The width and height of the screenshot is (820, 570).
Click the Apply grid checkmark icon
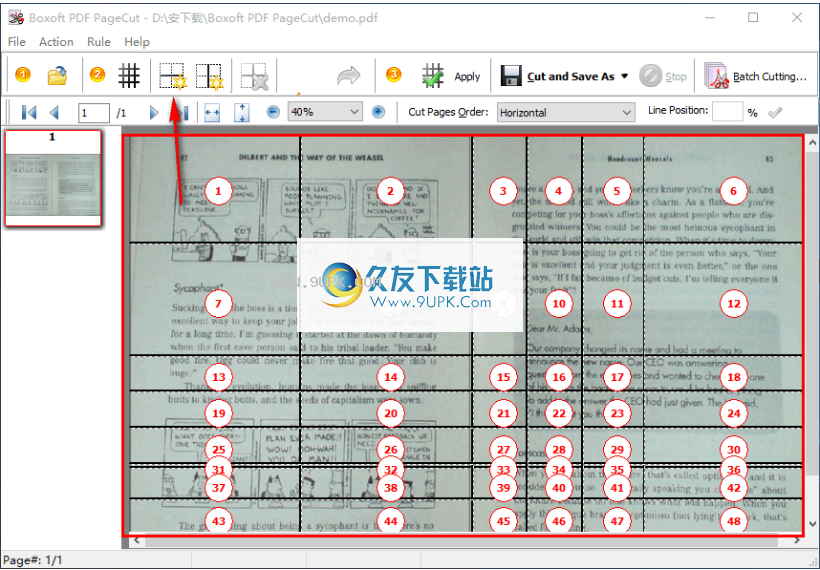(433, 76)
